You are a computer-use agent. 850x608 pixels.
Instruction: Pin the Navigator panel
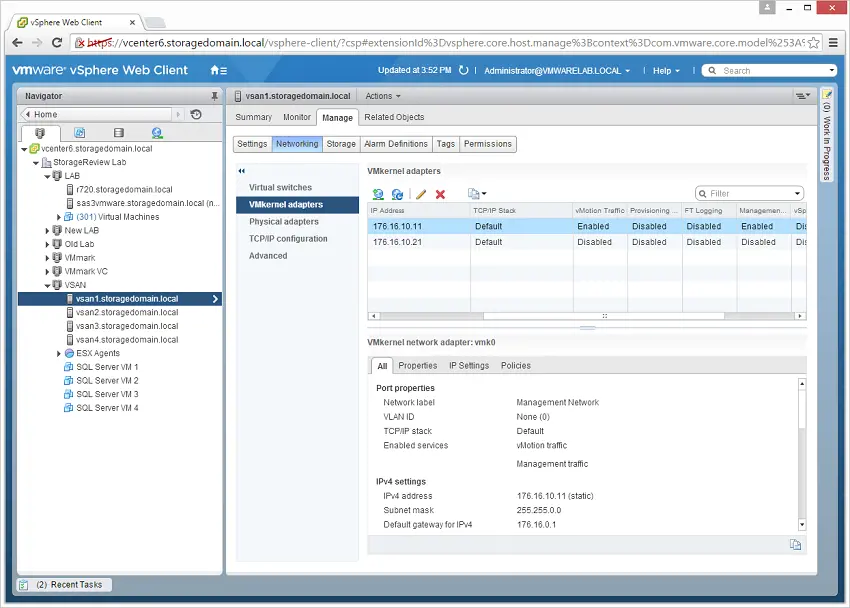point(215,96)
